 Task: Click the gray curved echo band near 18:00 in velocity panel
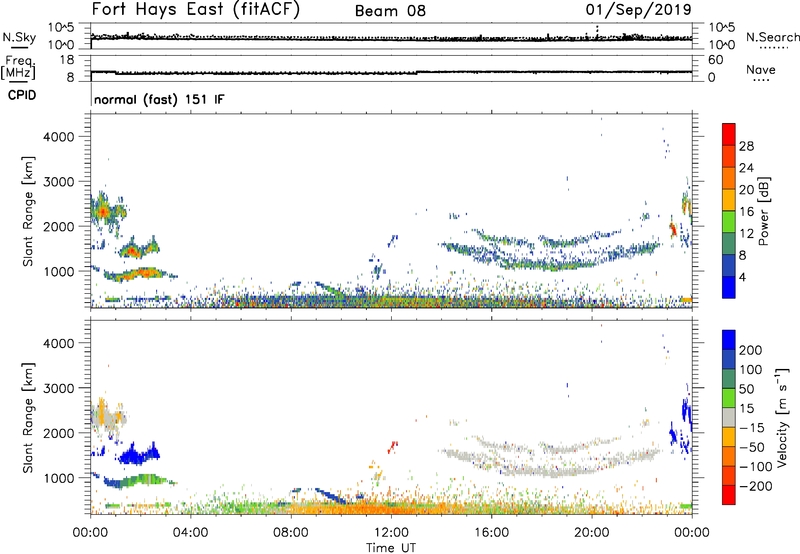551,472
